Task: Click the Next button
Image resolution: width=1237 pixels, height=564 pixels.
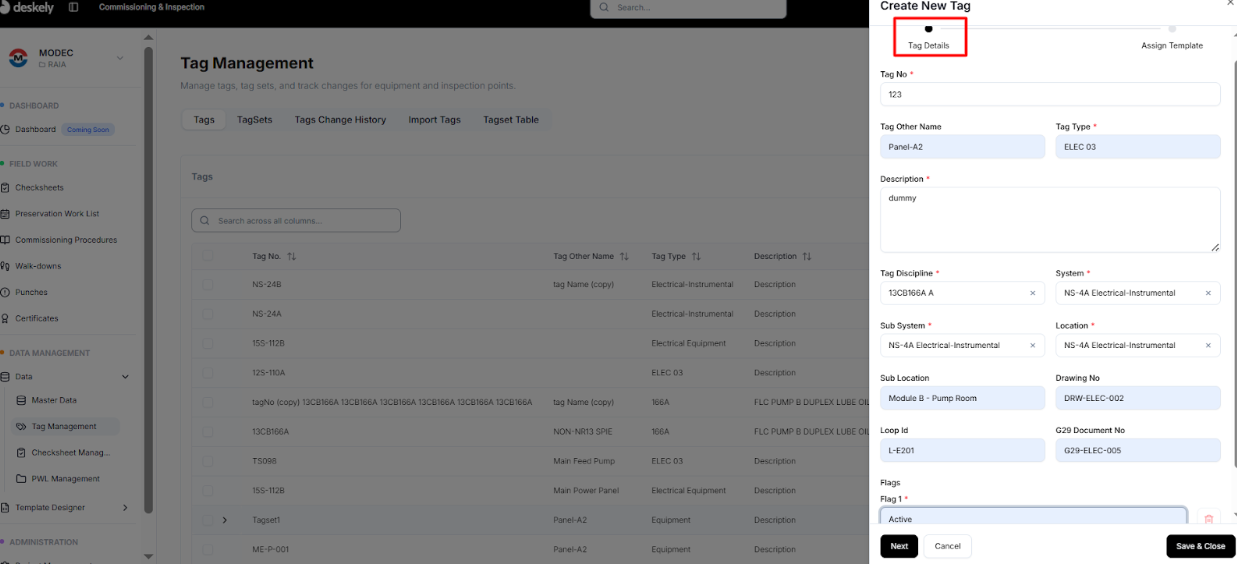Action: [x=899, y=546]
